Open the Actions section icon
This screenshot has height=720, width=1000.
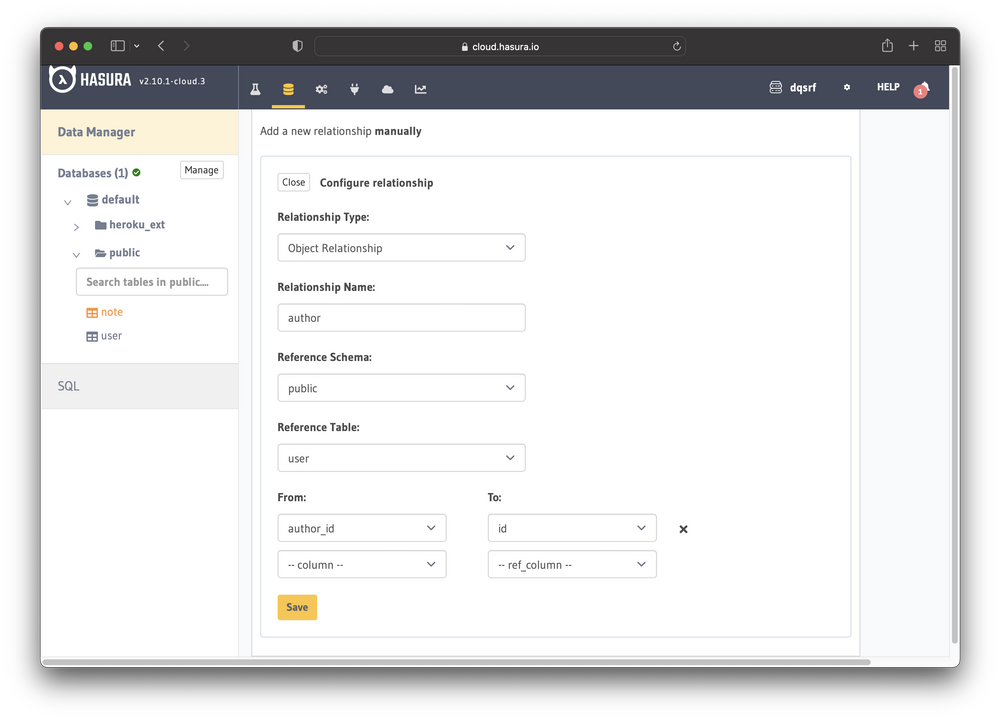point(321,88)
